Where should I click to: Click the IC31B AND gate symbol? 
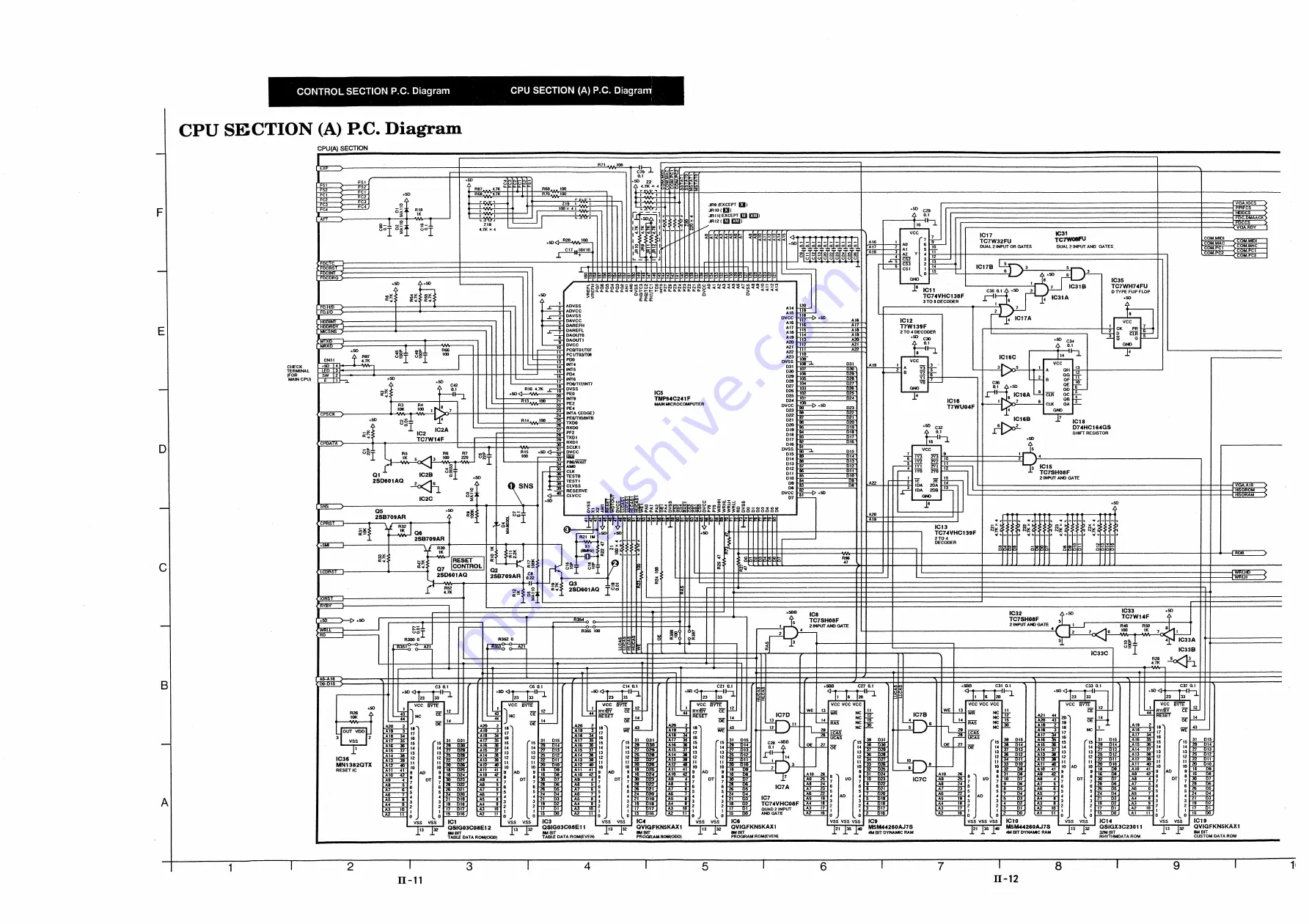coord(1077,274)
